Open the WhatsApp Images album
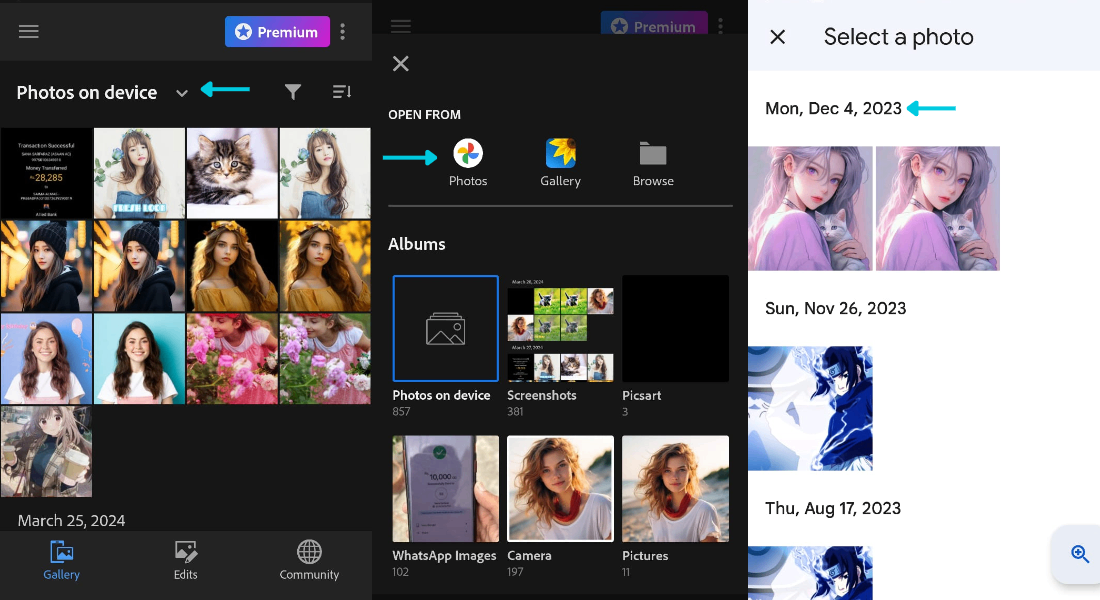This screenshot has height=600, width=1100. 445,488
